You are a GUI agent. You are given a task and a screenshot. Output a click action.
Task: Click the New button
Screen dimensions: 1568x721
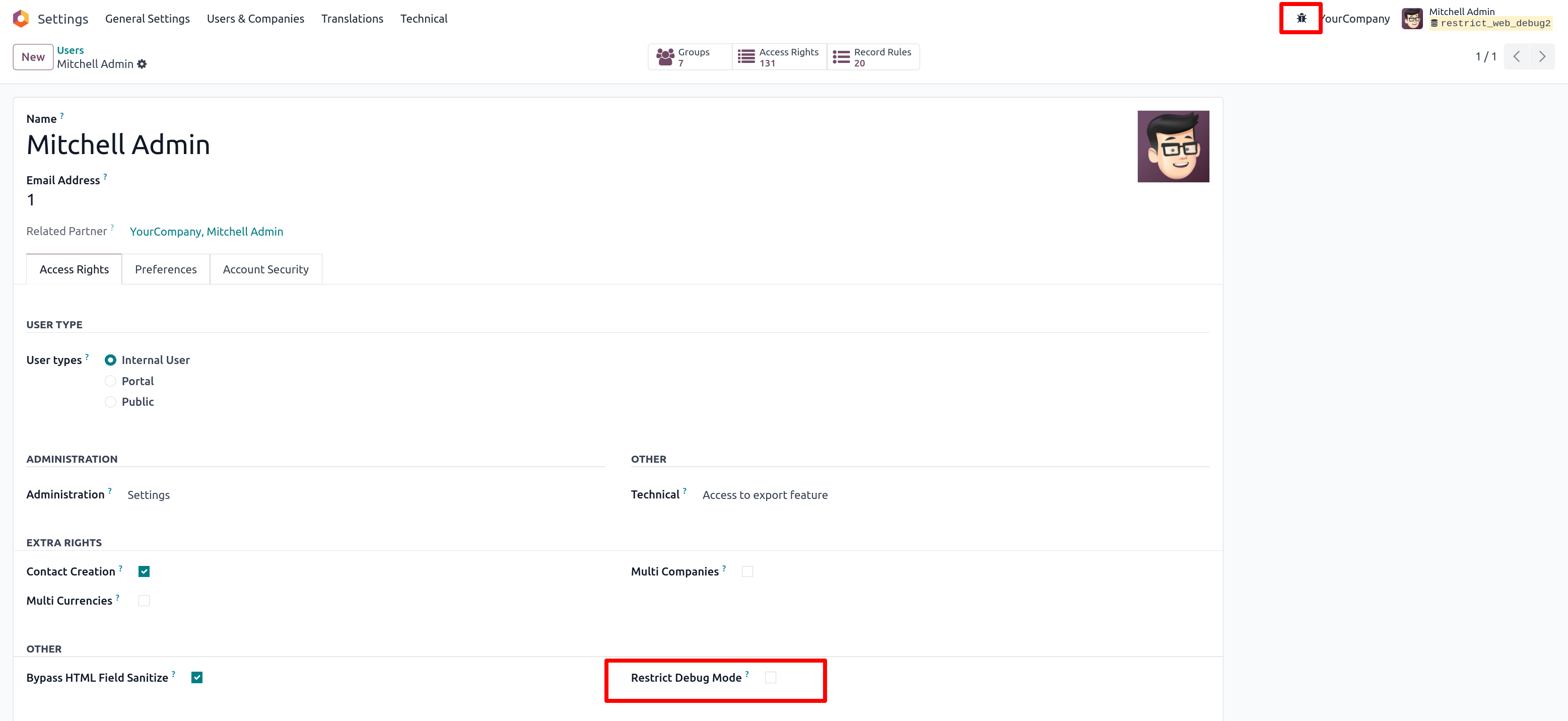[33, 57]
